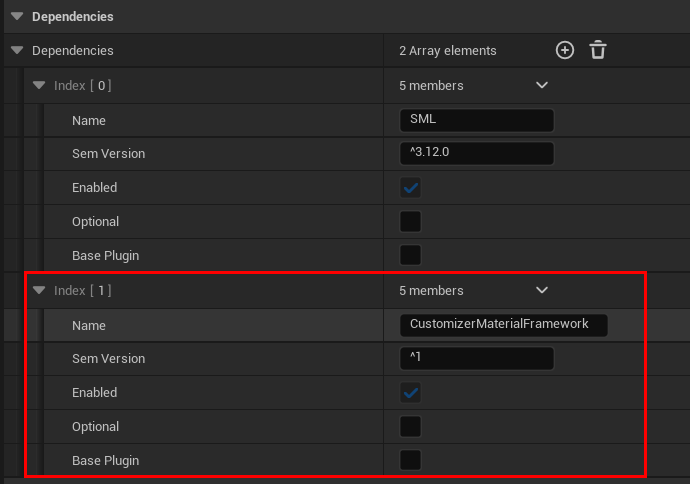Check Optional for Index [0]

coord(410,221)
